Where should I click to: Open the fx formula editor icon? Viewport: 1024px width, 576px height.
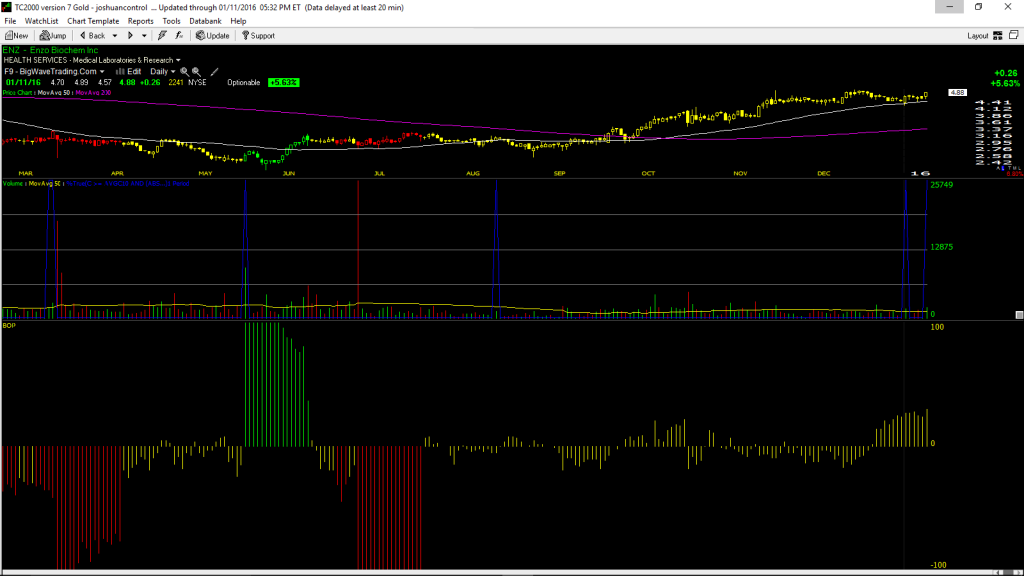(x=179, y=36)
